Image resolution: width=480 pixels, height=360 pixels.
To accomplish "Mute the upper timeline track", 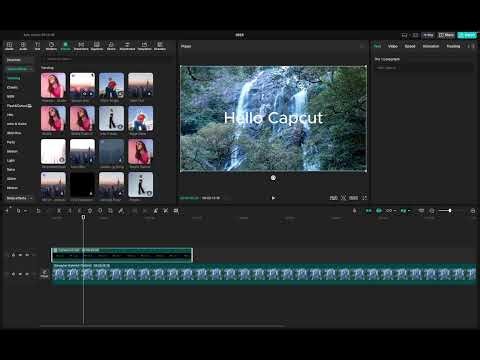I will (27, 255).
